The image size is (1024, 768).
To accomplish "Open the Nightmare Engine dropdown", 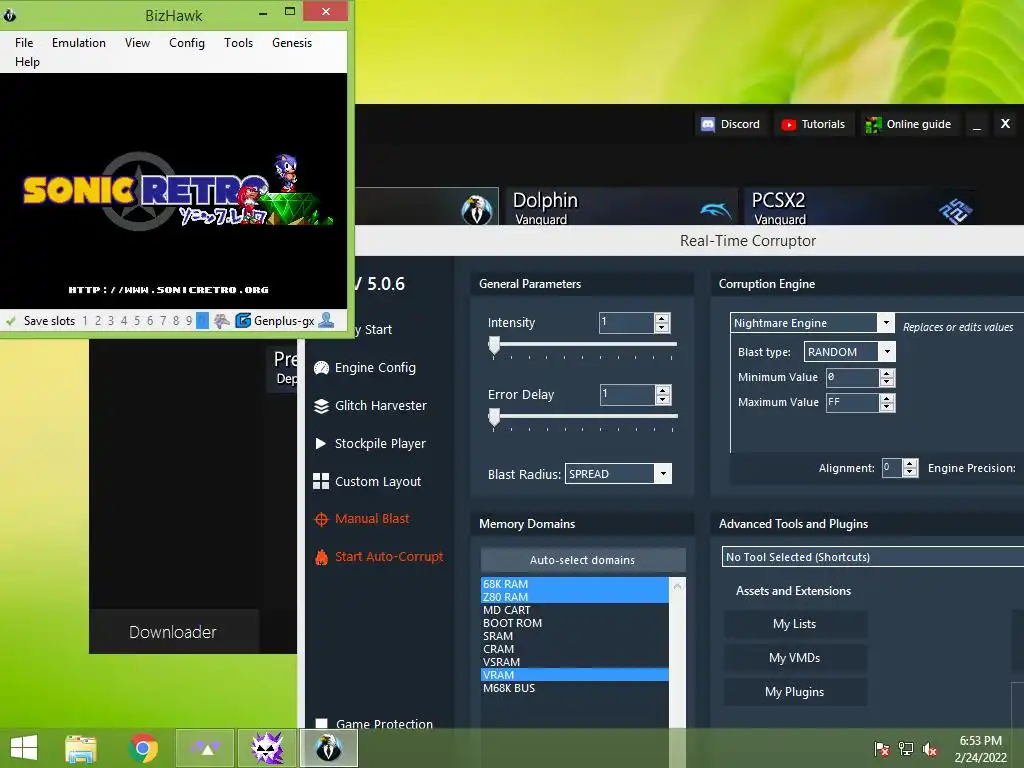I will coord(886,323).
